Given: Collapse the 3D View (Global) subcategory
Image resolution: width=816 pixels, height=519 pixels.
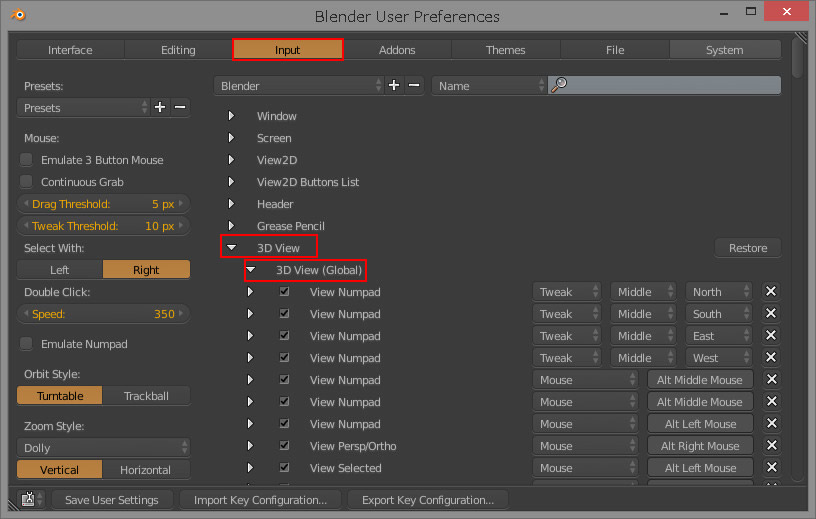Looking at the screenshot, I should click(x=251, y=270).
